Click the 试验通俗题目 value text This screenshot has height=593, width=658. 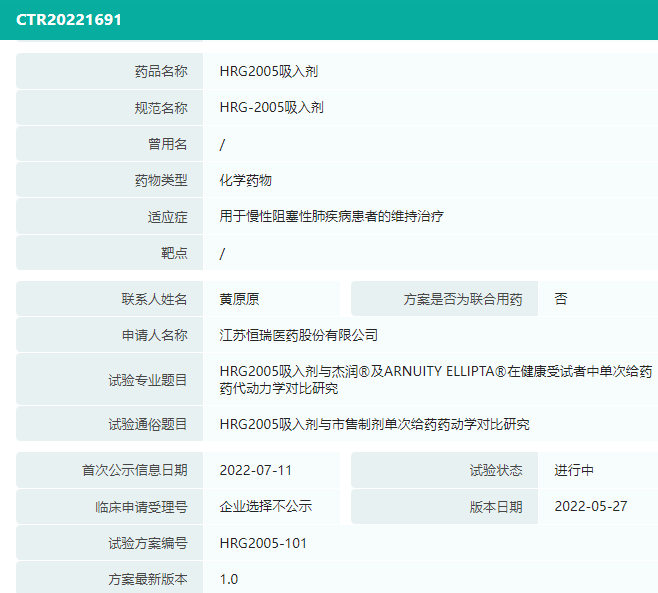click(374, 424)
